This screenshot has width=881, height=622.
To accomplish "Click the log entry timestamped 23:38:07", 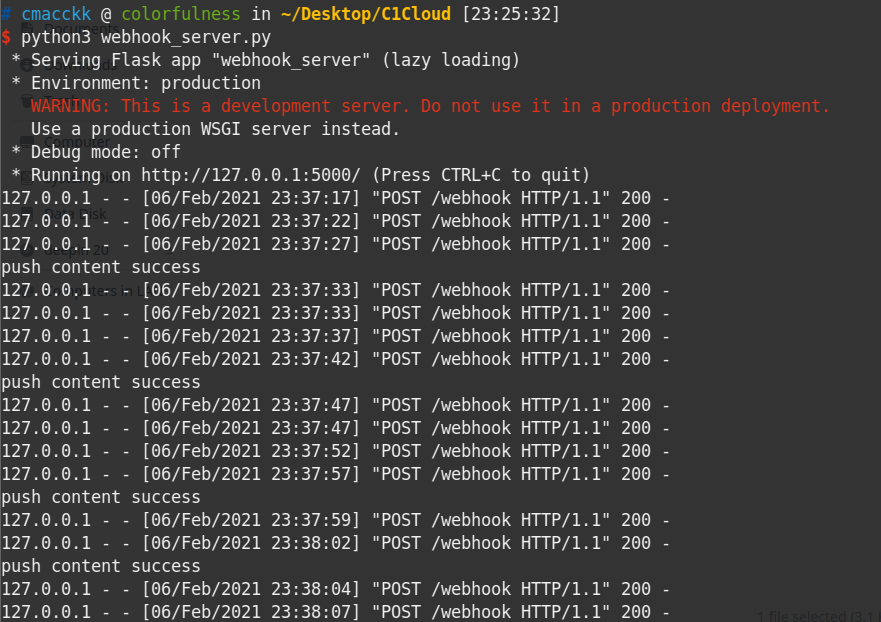I will pos(335,612).
